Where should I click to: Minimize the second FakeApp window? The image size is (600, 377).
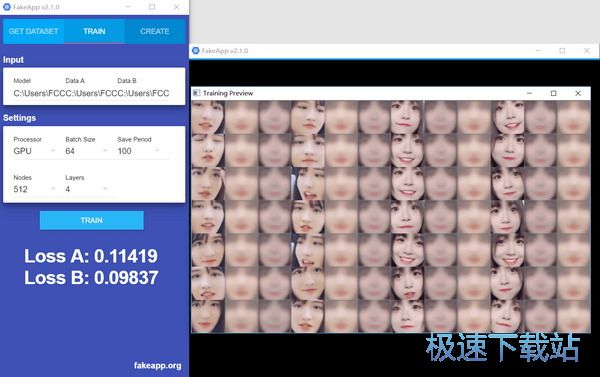coord(538,51)
